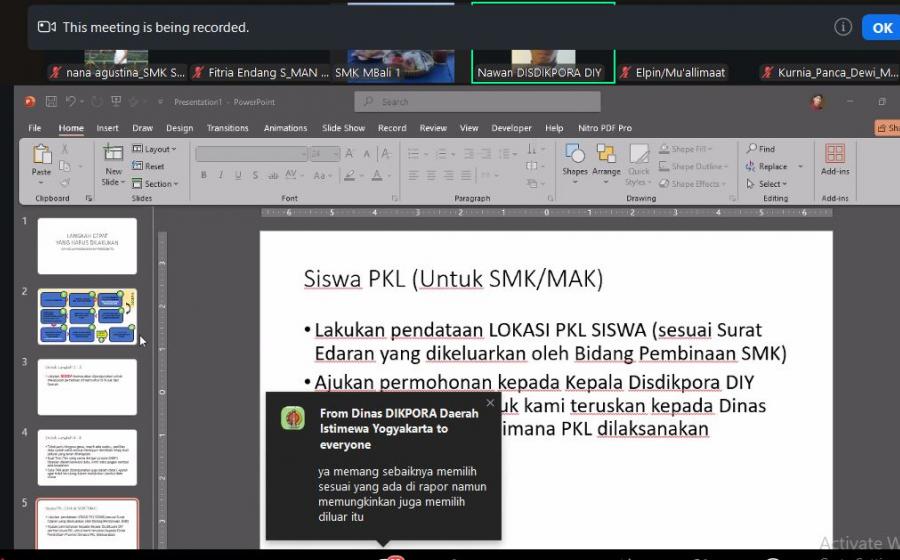The width and height of the screenshot is (900, 560).
Task: Switch to the Insert ribbon tab
Action: 107,128
